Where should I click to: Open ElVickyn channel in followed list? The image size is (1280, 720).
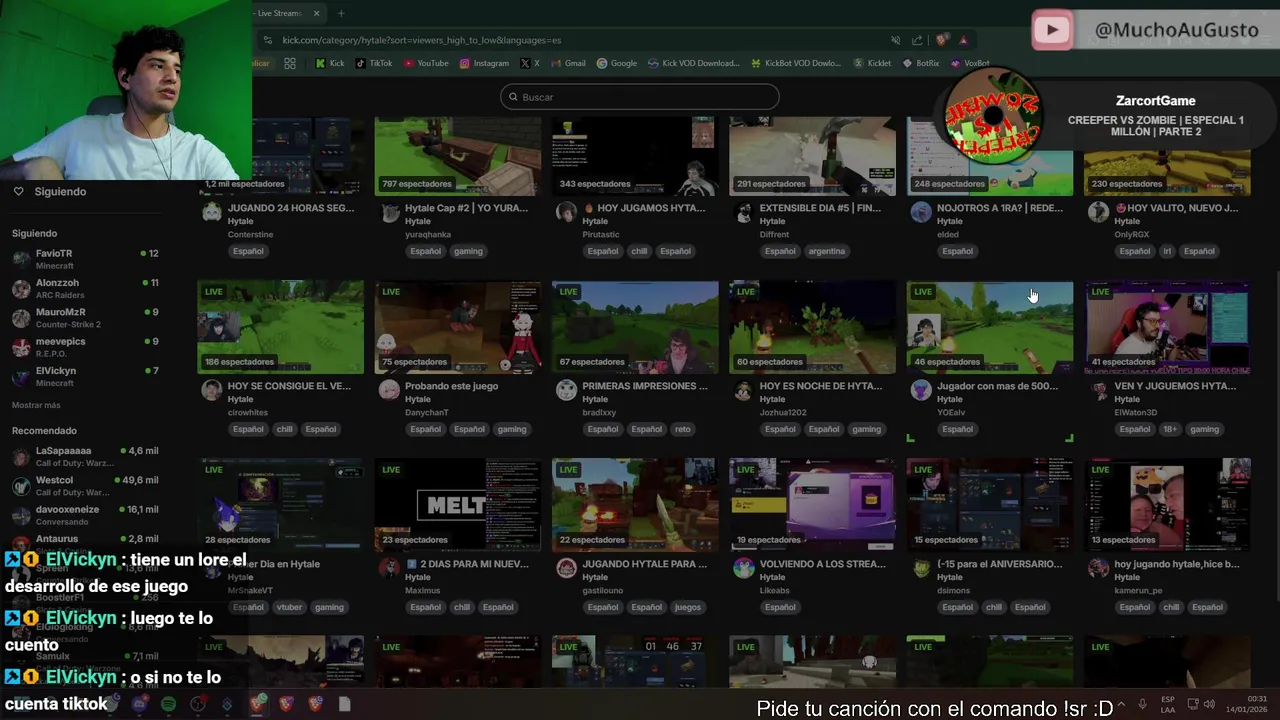tap(85, 376)
